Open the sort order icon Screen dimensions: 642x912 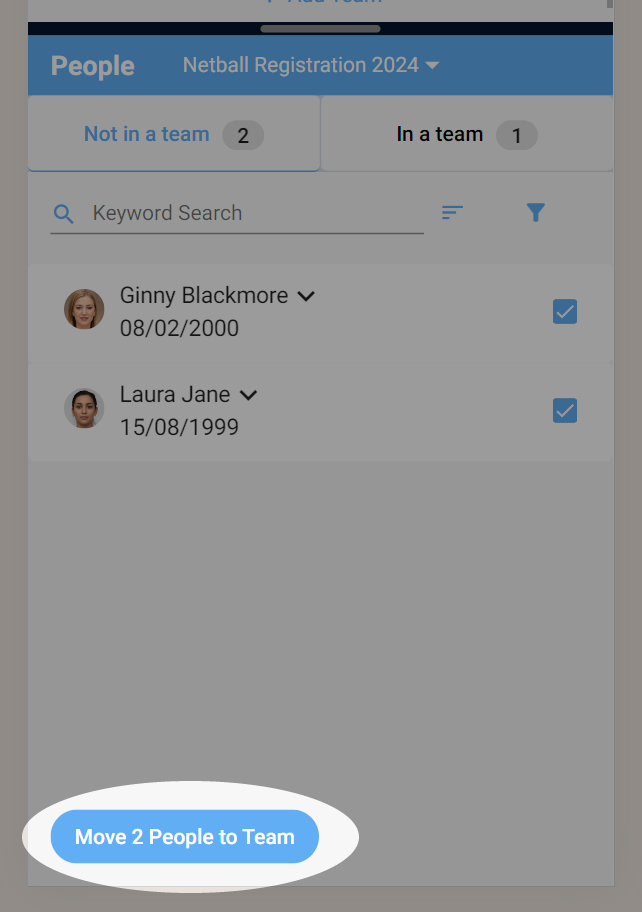click(452, 212)
